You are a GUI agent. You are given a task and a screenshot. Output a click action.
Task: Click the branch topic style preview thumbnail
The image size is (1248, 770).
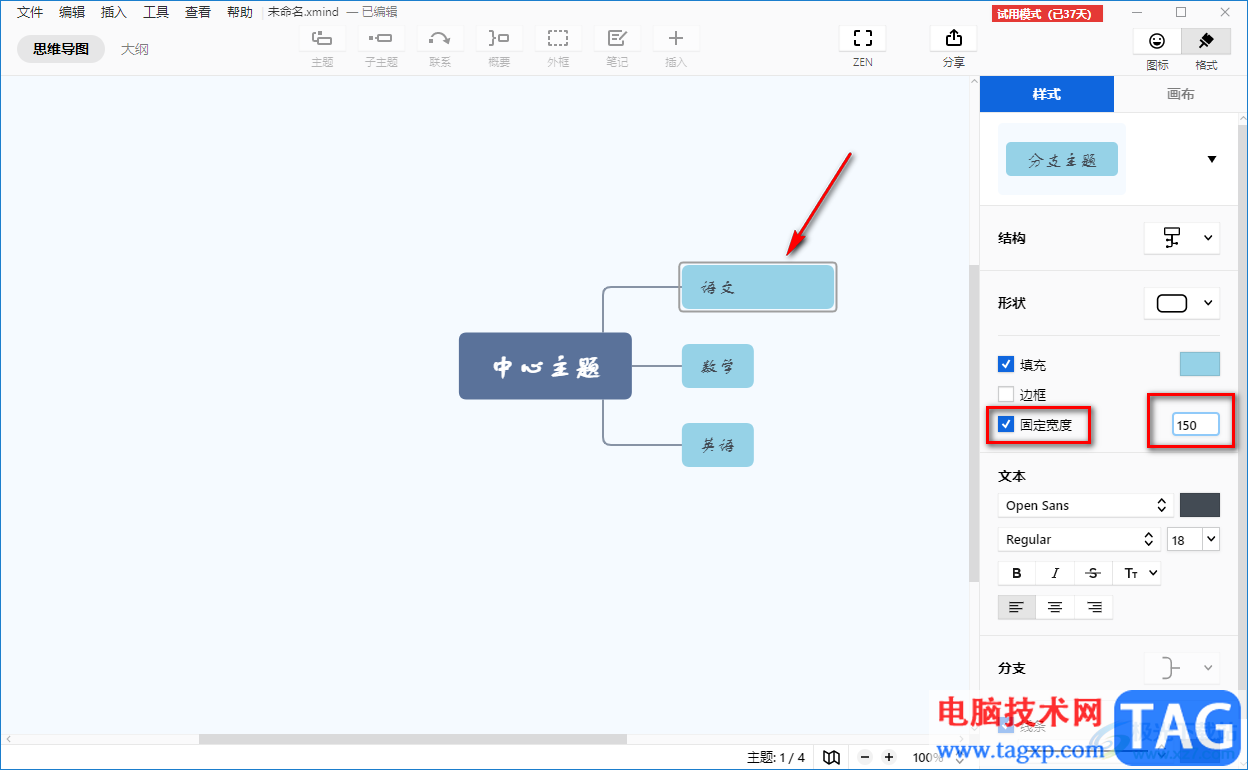tap(1061, 160)
